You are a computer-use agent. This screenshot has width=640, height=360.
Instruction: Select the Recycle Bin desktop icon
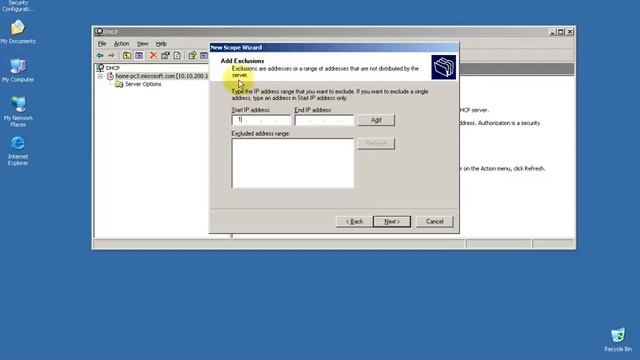tap(618, 340)
